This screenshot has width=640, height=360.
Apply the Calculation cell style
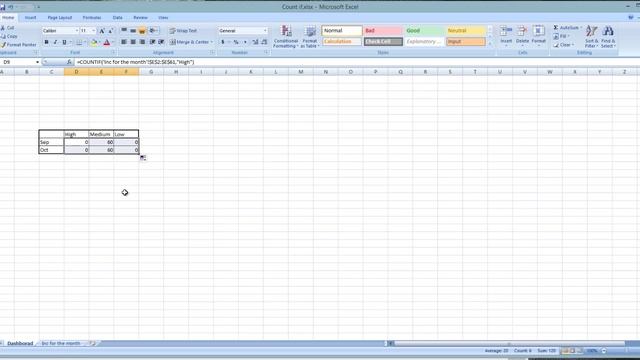(x=342, y=42)
